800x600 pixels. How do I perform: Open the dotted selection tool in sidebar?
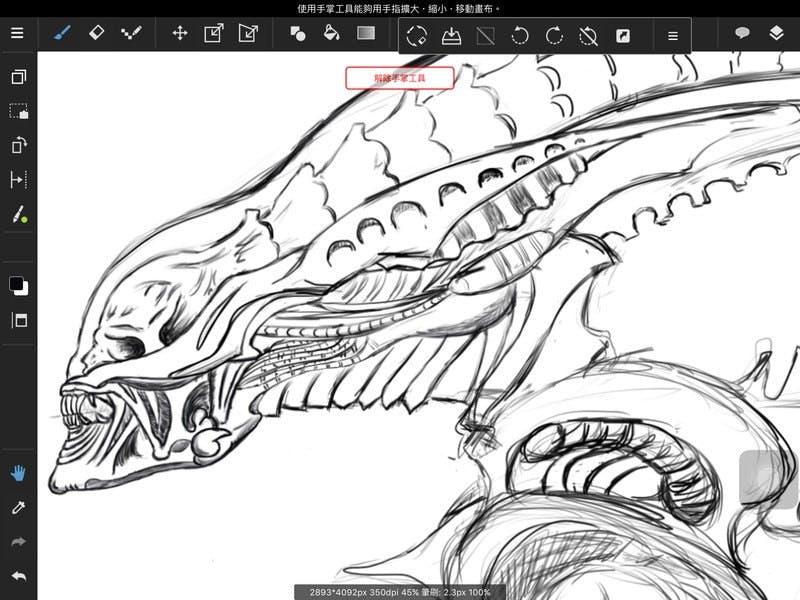(19, 111)
